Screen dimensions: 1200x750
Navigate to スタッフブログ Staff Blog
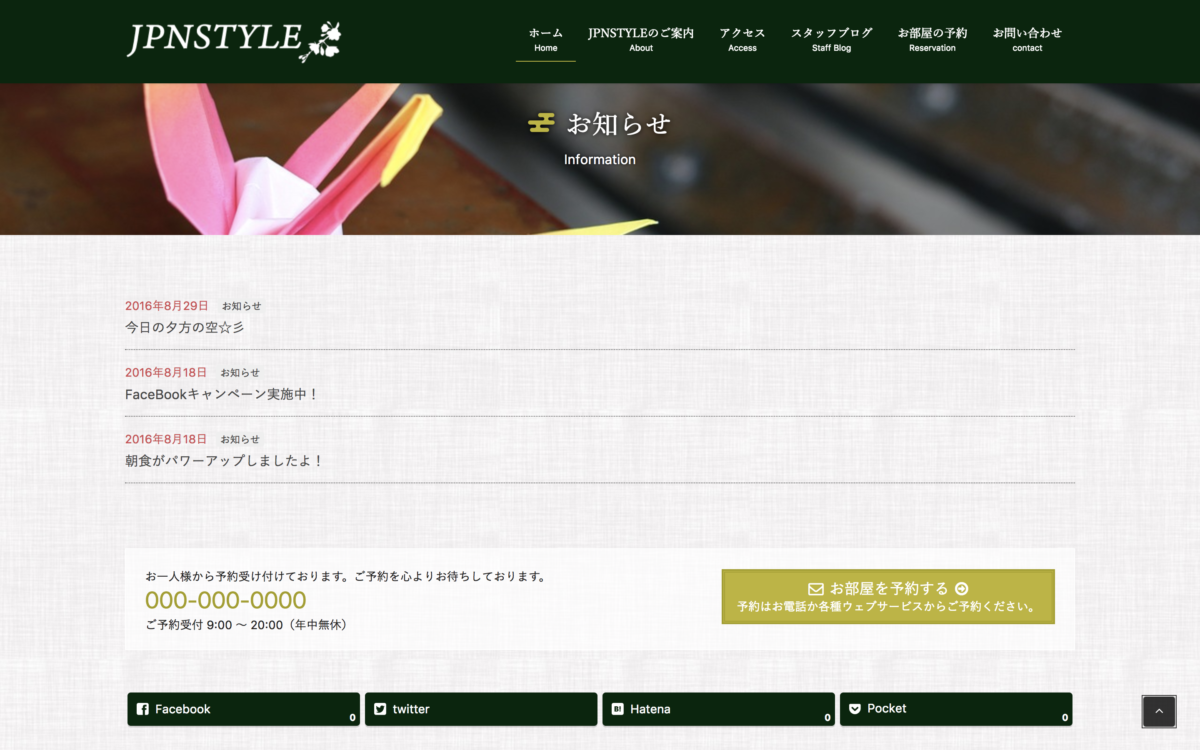pyautogui.click(x=830, y=38)
